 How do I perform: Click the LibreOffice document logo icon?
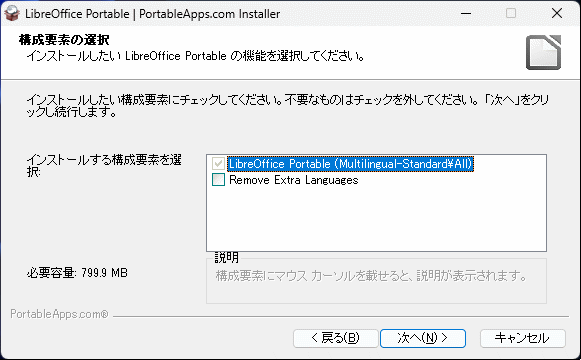543,52
